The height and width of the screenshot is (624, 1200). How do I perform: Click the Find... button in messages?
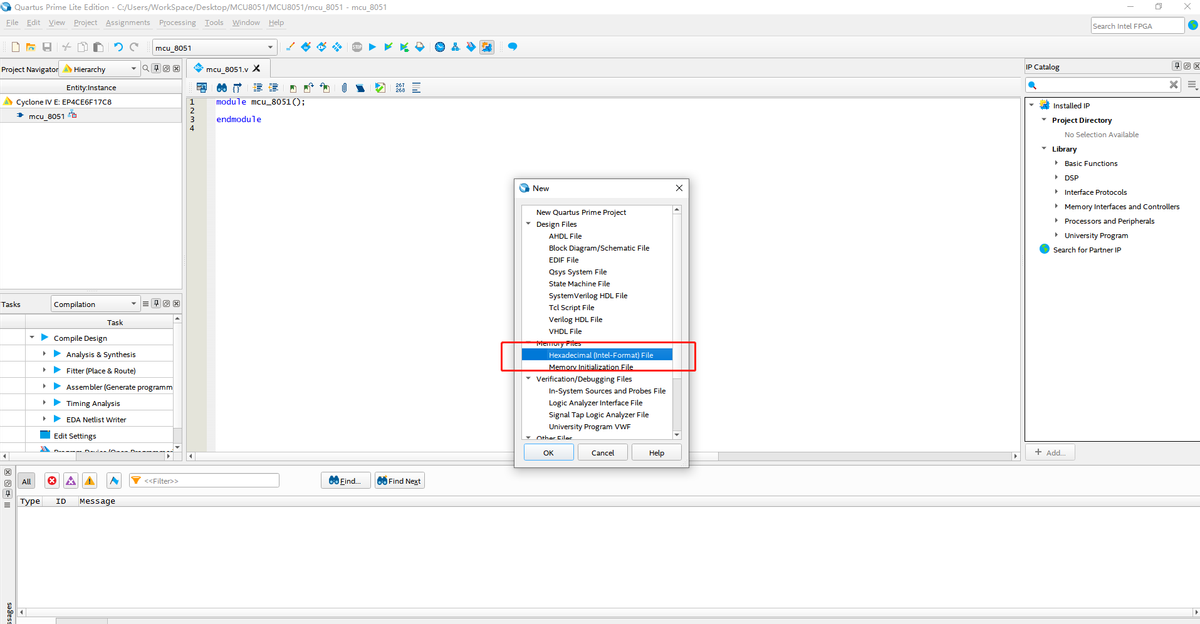(344, 481)
